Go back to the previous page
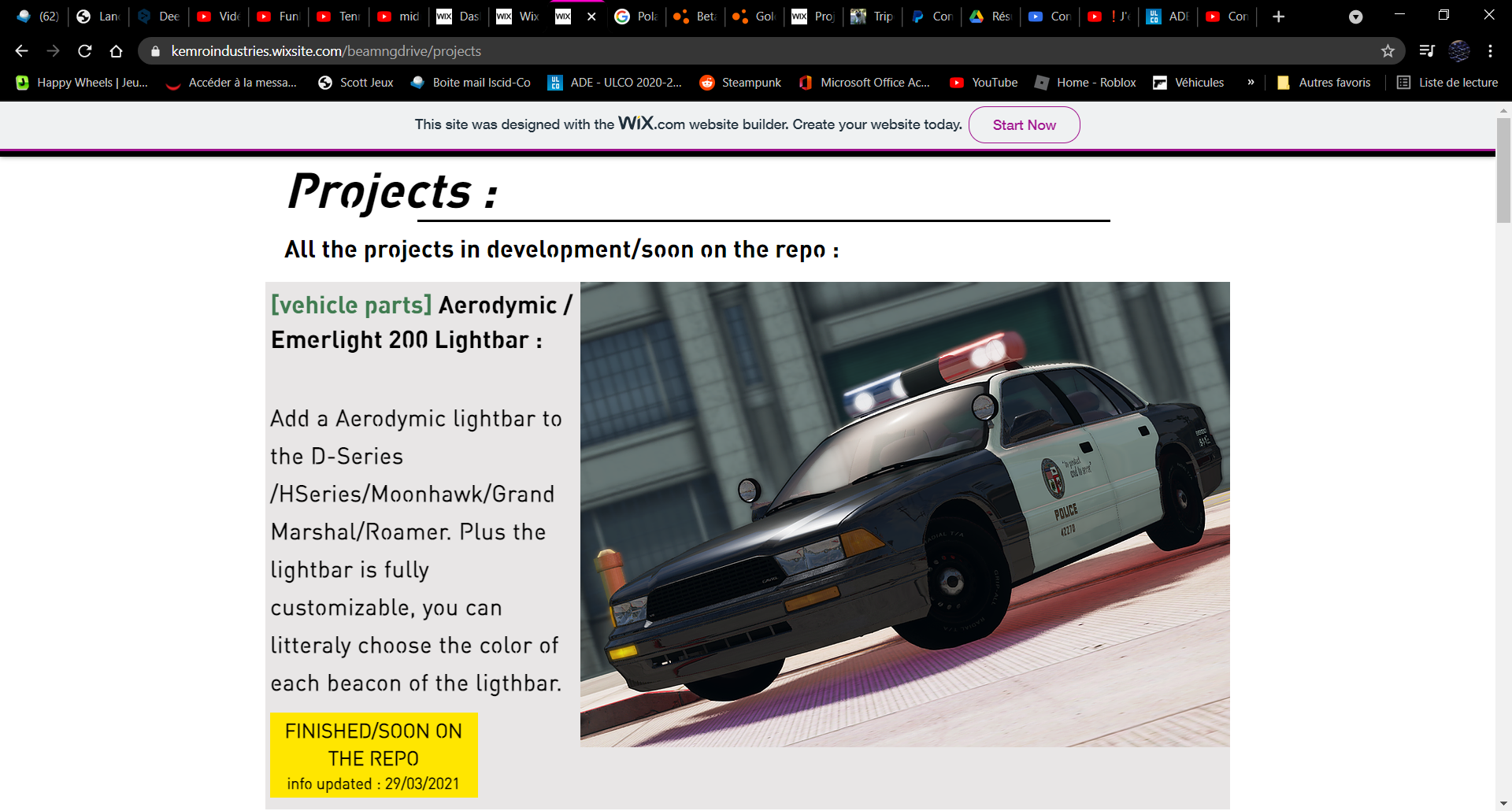This screenshot has height=811, width=1512. click(x=21, y=51)
